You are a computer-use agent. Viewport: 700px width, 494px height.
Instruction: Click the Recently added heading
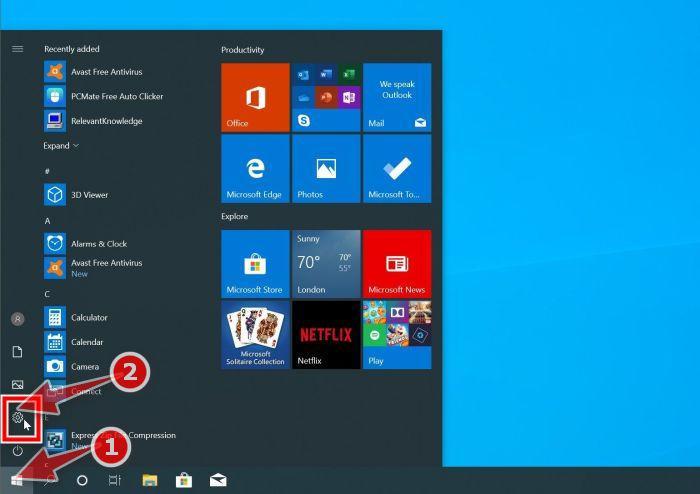tap(72, 49)
